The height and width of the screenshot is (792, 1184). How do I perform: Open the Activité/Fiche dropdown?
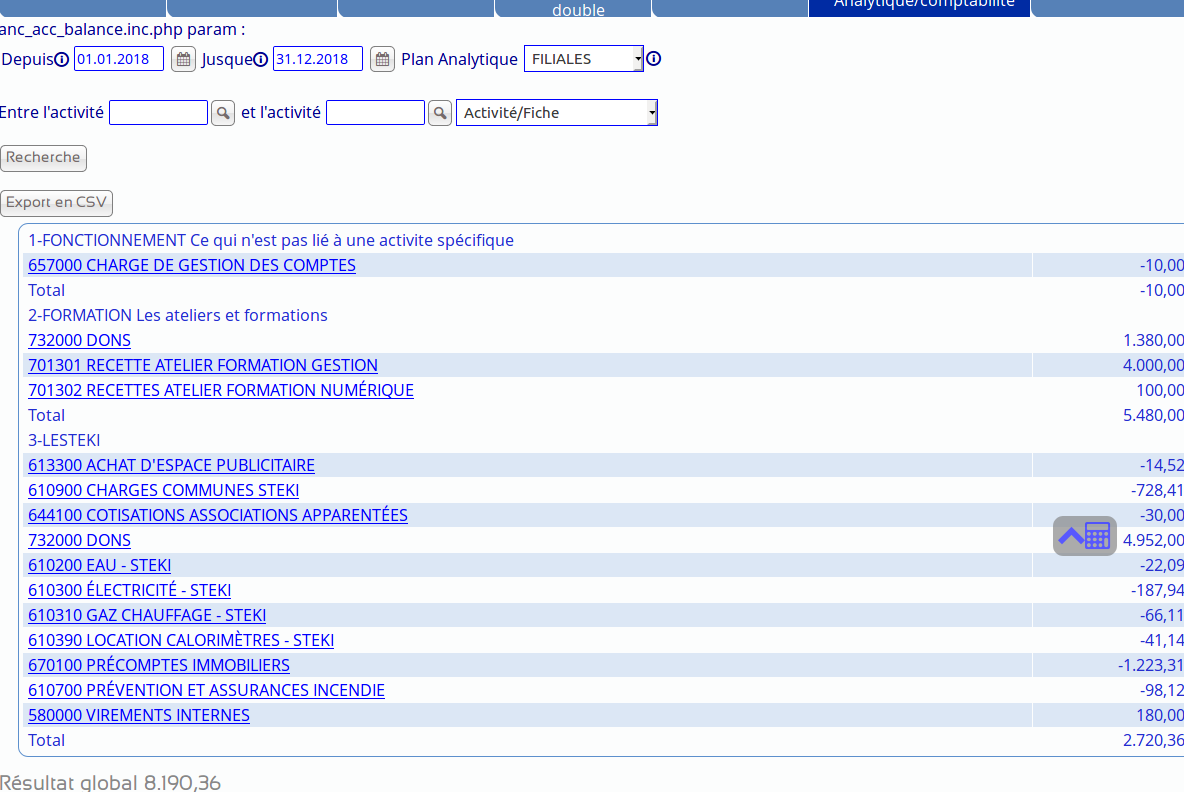point(557,113)
